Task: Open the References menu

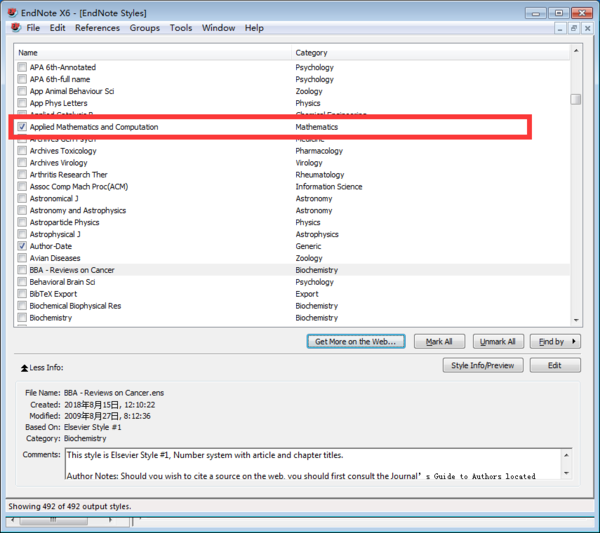Action: coord(97,28)
